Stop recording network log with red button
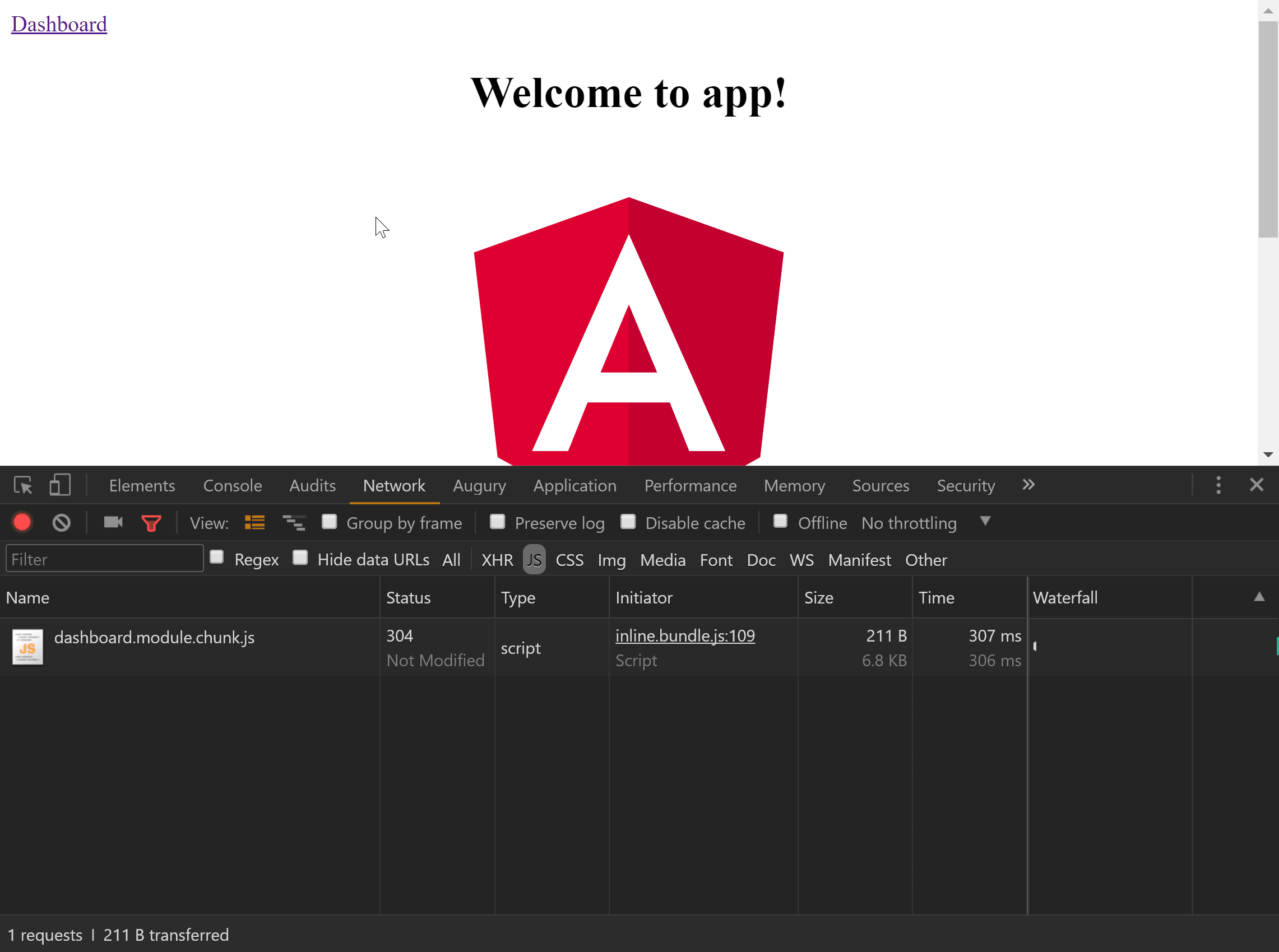Image resolution: width=1279 pixels, height=952 pixels. (x=22, y=523)
